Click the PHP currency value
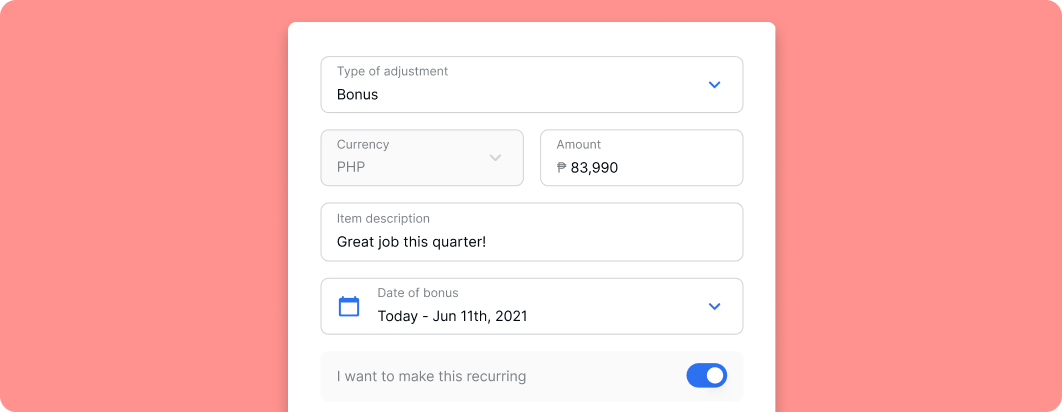The width and height of the screenshot is (1062, 412). coord(351,167)
